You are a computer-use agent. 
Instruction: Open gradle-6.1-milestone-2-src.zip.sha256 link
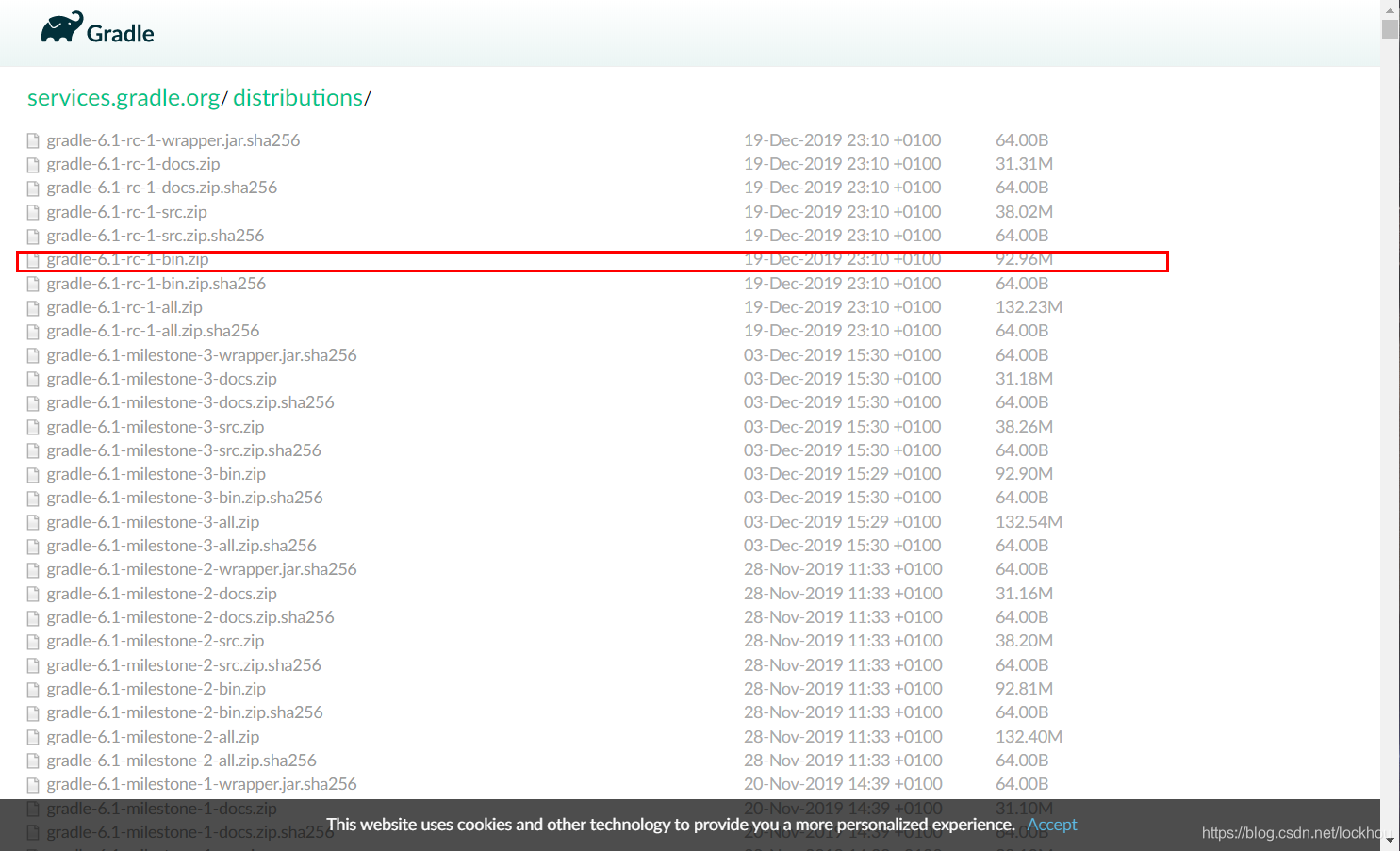point(184,665)
